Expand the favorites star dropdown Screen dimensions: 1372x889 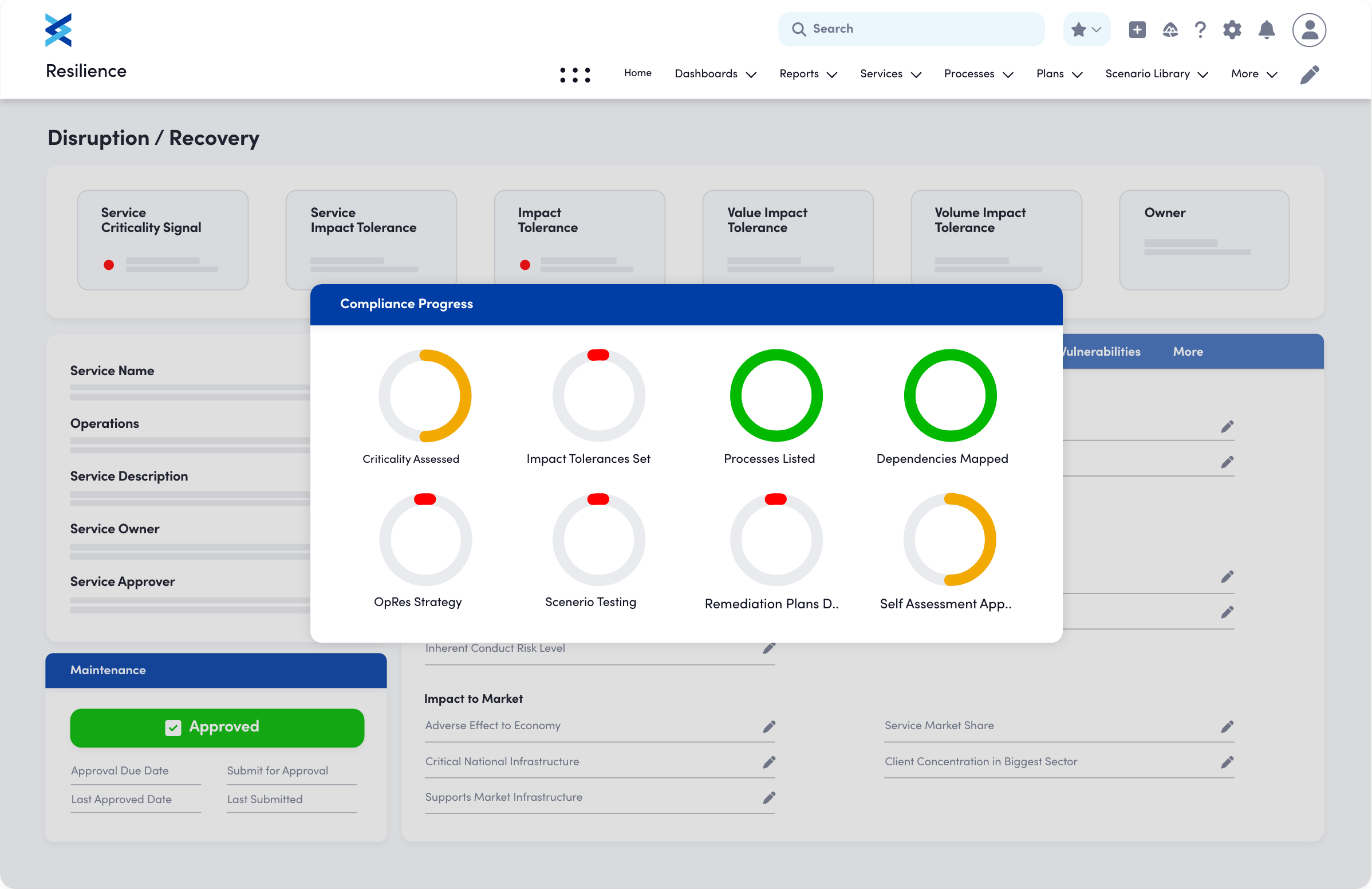[1086, 29]
